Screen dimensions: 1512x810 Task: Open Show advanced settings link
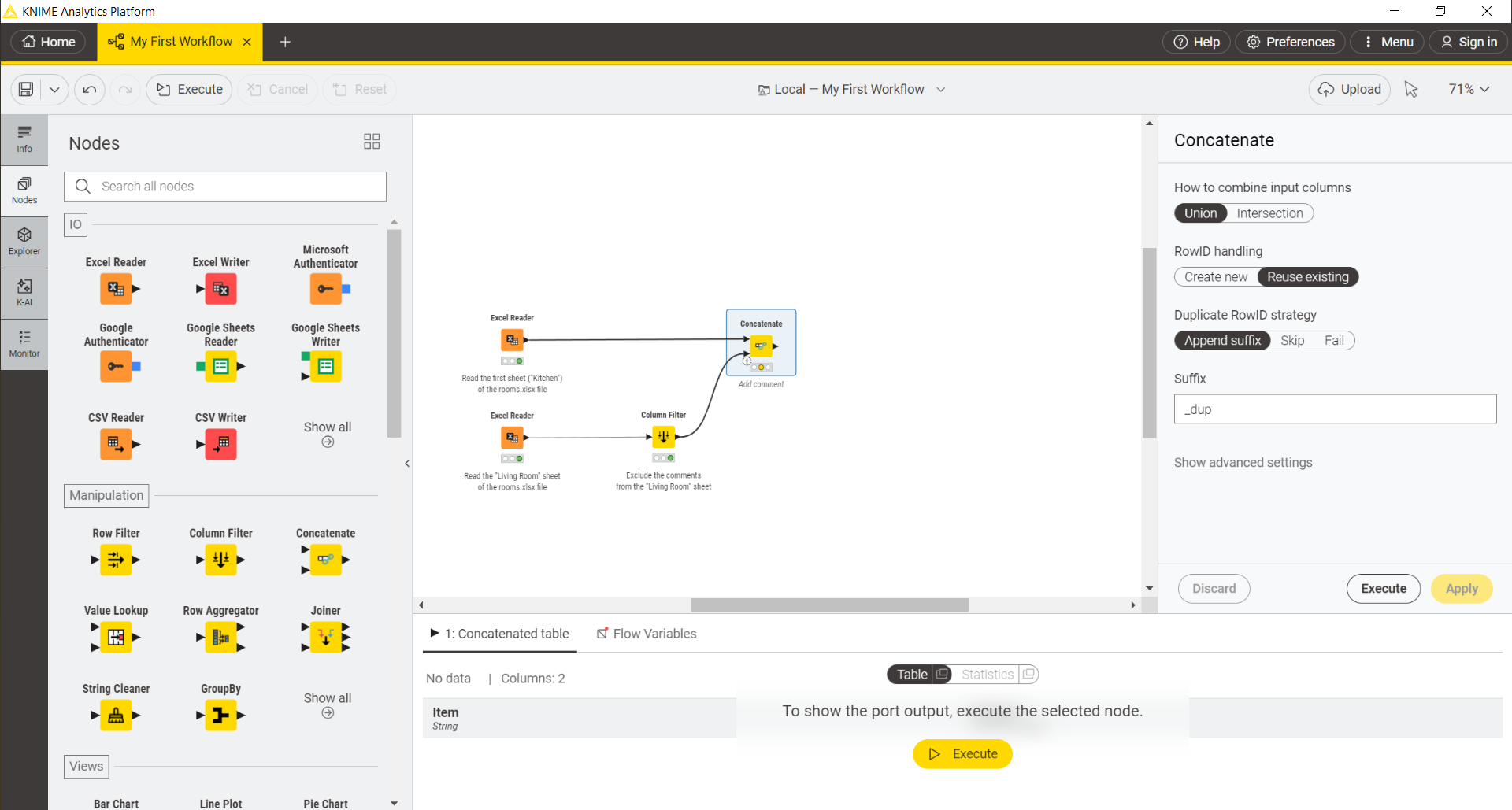[x=1243, y=462]
